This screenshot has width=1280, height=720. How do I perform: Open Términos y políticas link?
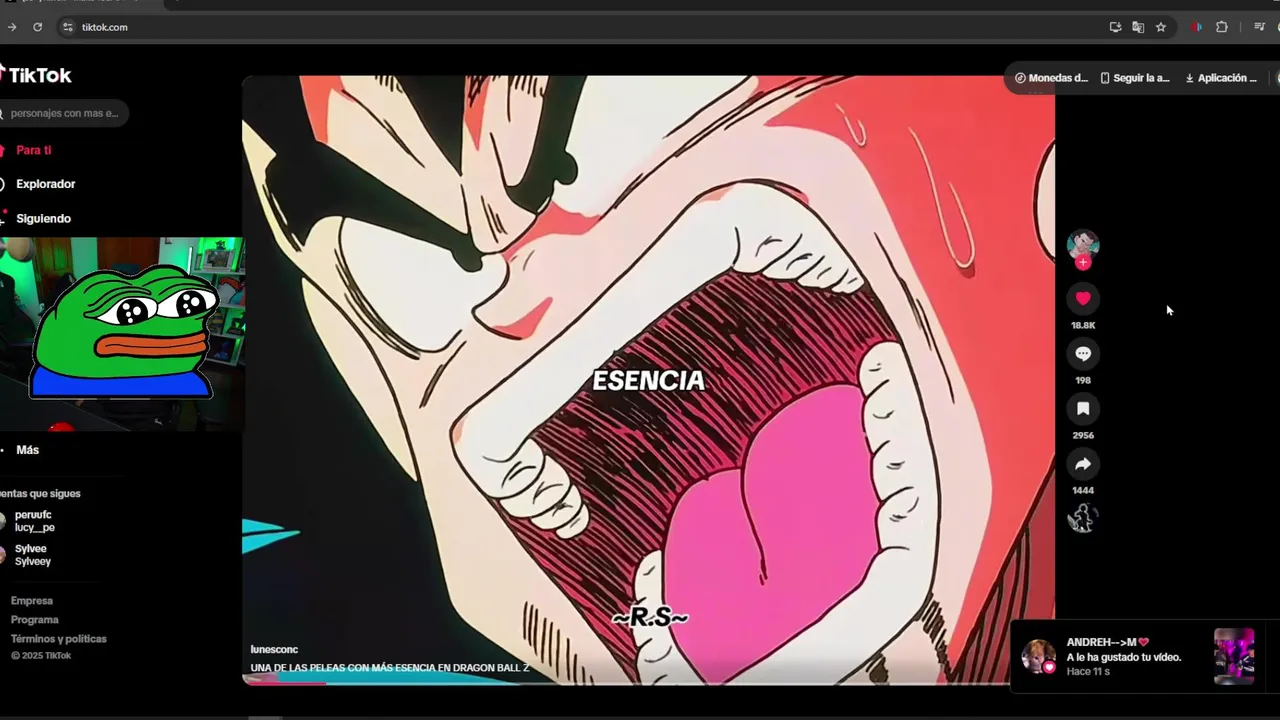click(x=58, y=639)
